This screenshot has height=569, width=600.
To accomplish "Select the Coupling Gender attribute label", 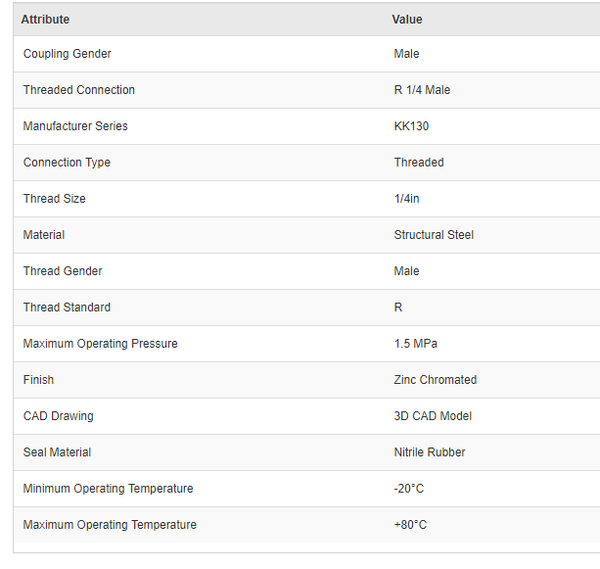I will pos(67,54).
